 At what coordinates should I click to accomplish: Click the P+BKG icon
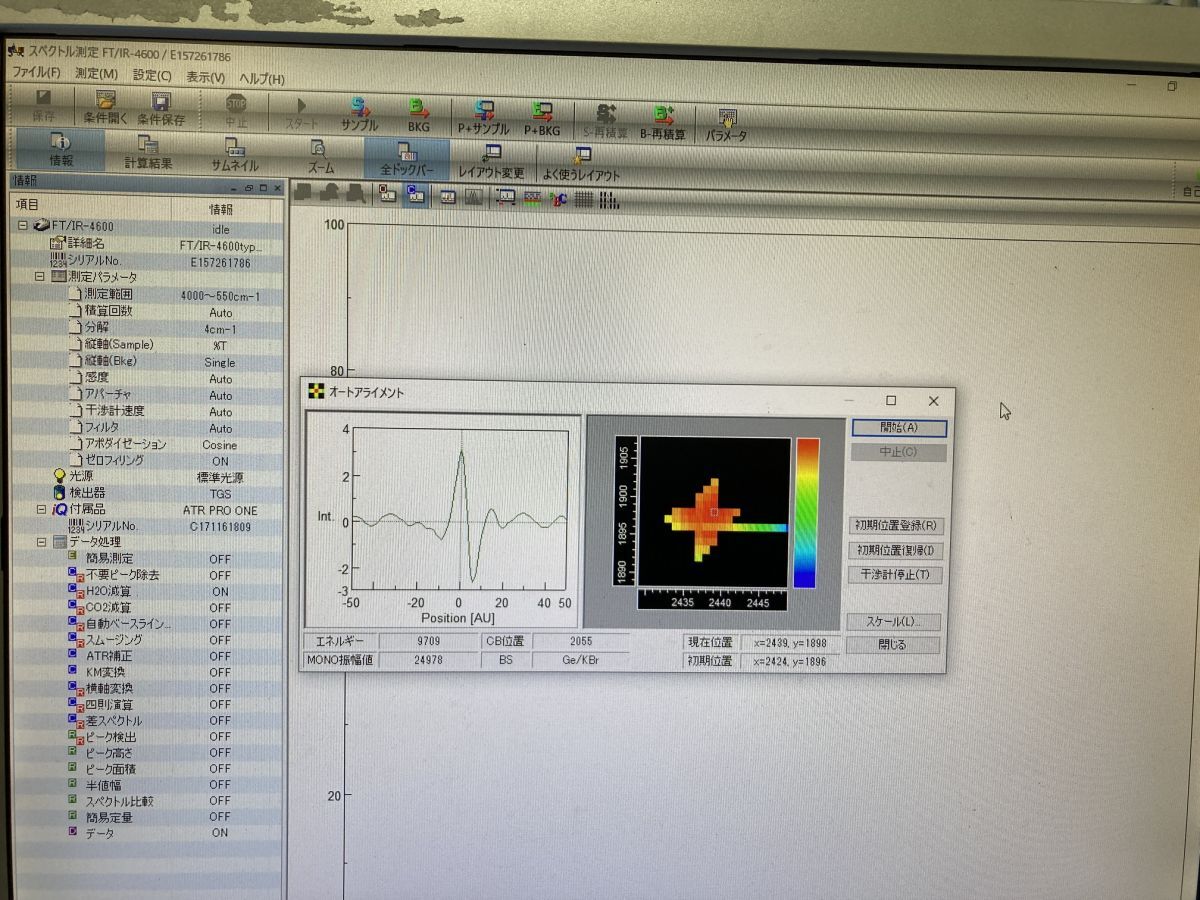tap(542, 118)
